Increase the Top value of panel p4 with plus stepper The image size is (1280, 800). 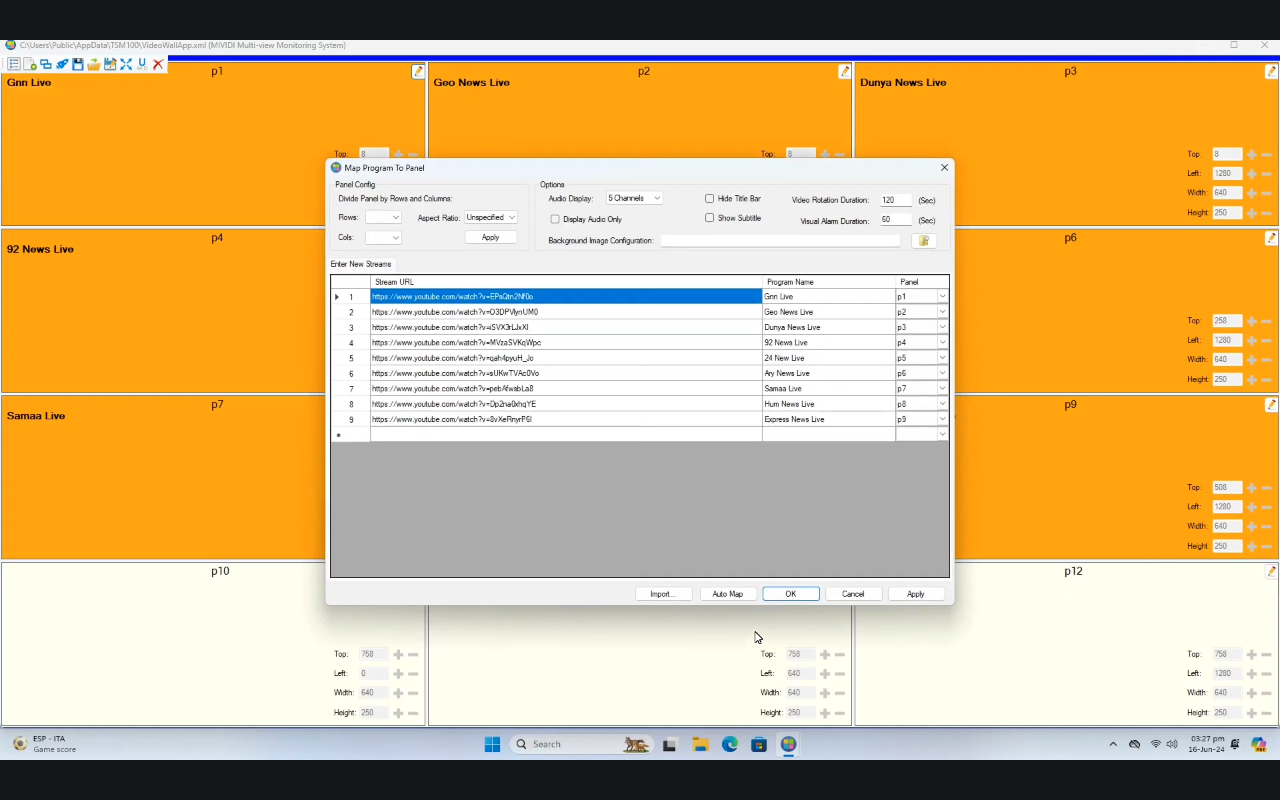(x=399, y=320)
